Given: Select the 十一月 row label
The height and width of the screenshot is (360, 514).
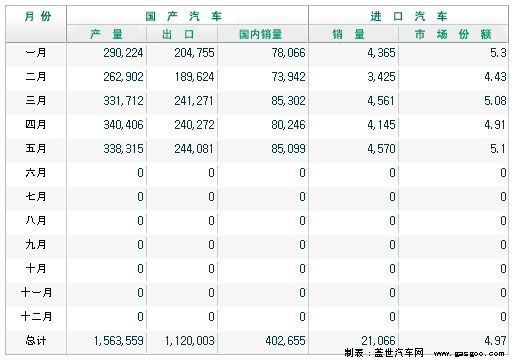Looking at the screenshot, I should [36, 293].
